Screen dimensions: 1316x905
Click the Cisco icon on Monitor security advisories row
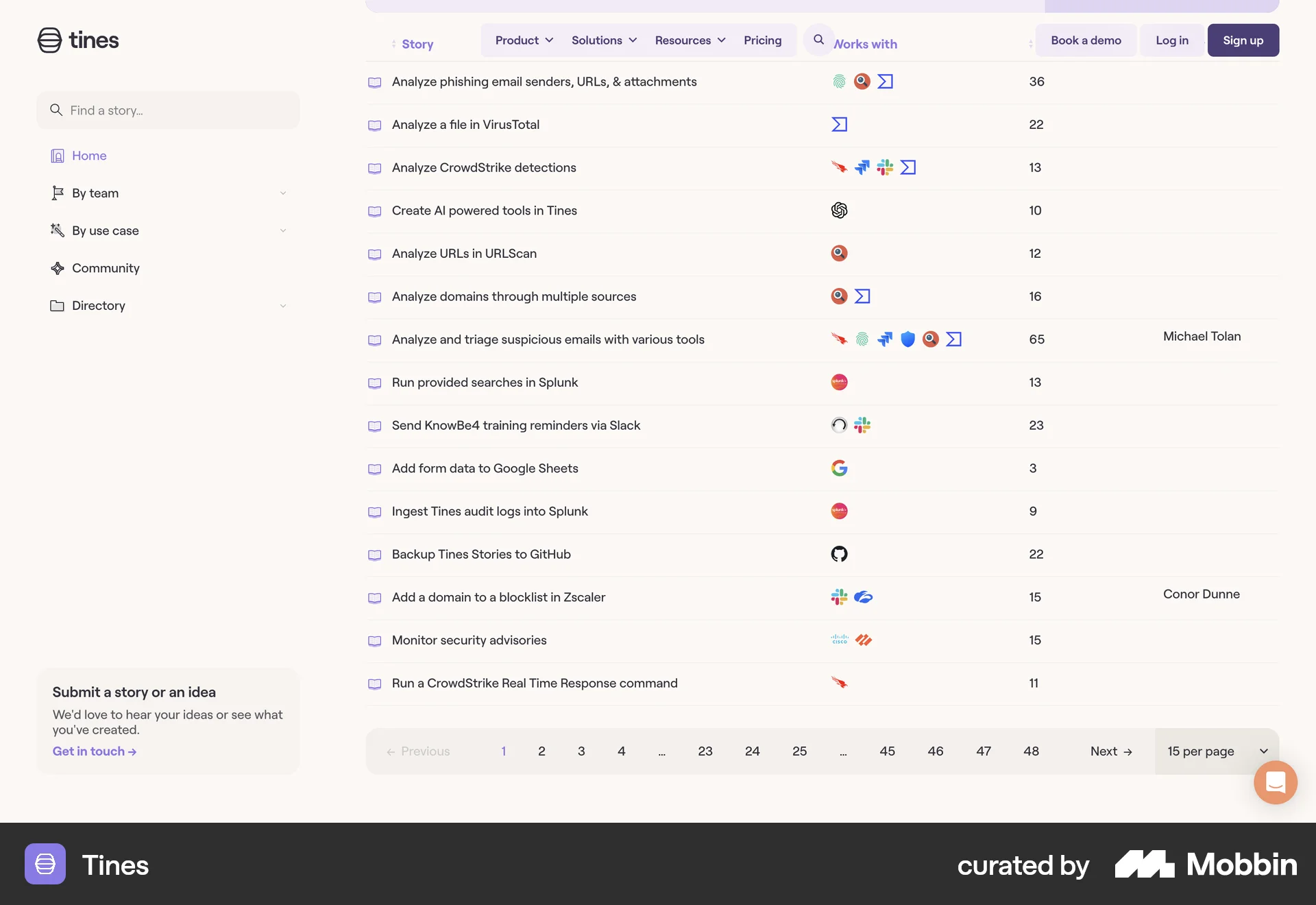point(838,640)
